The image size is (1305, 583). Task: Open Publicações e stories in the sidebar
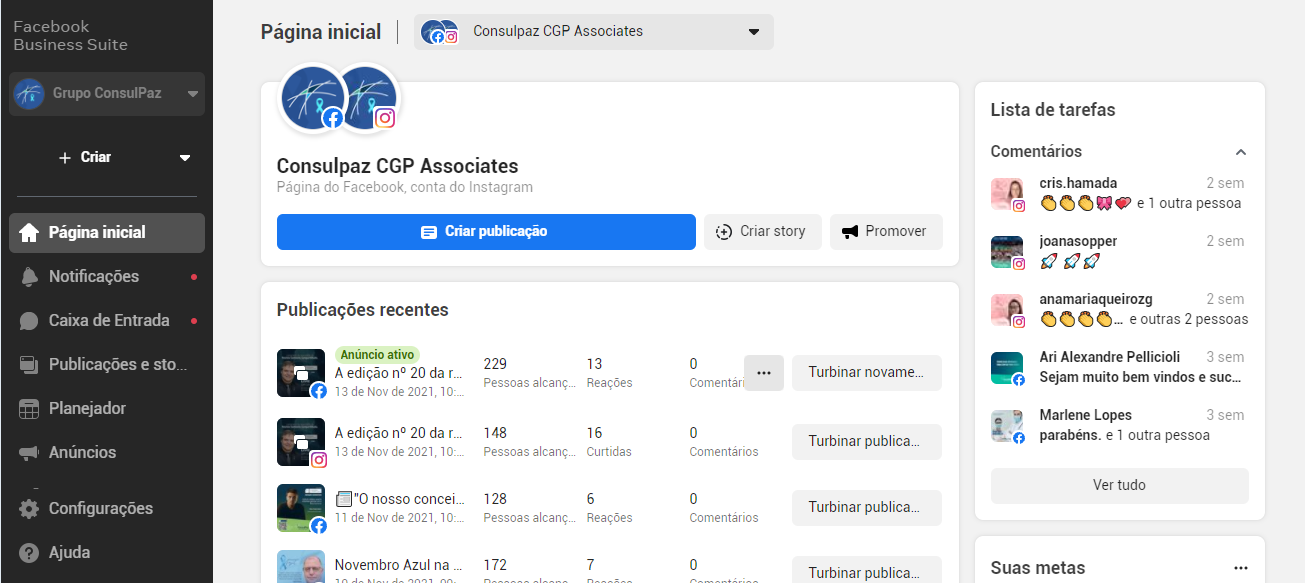(107, 364)
